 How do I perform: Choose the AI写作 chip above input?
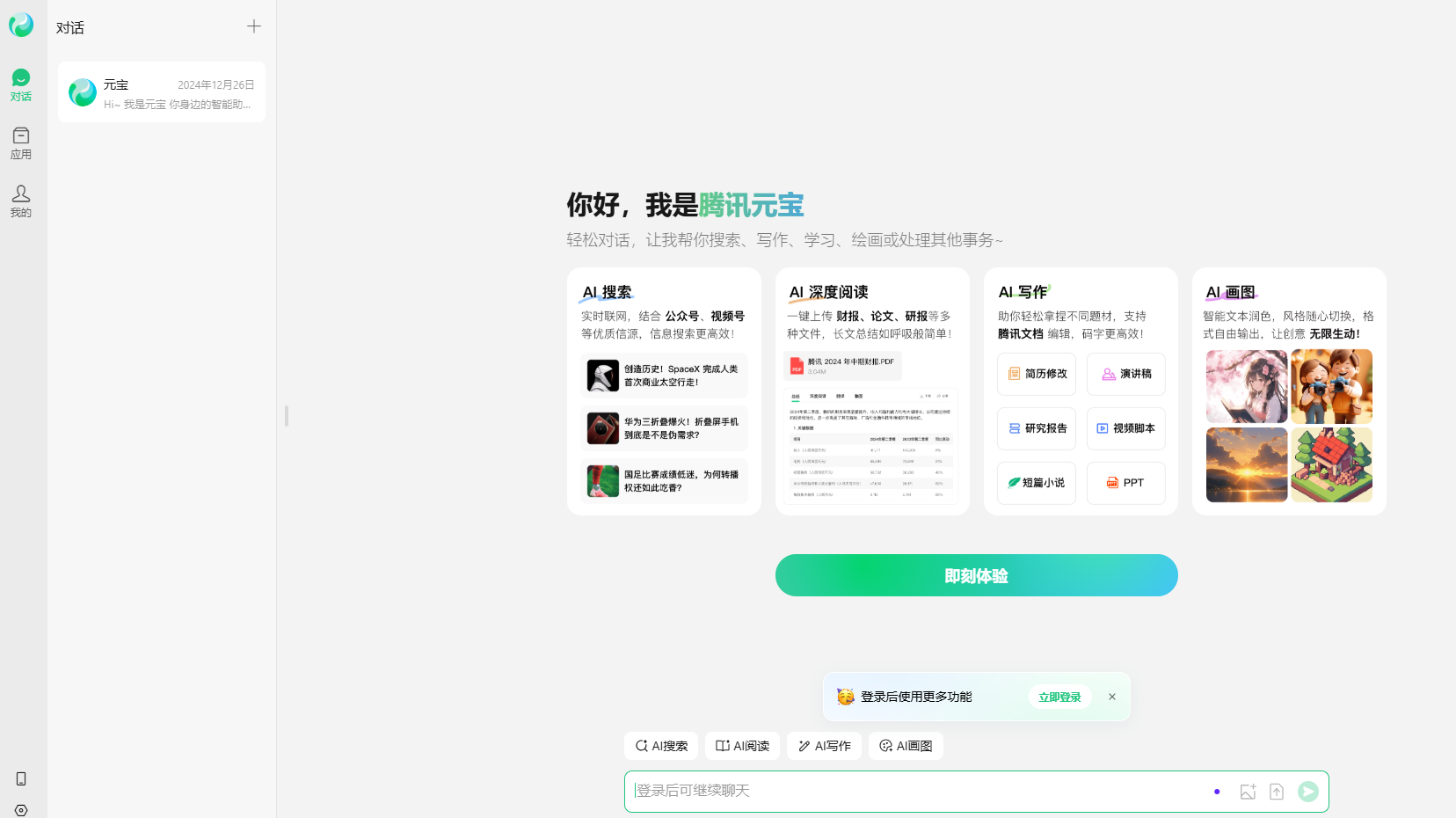(825, 746)
